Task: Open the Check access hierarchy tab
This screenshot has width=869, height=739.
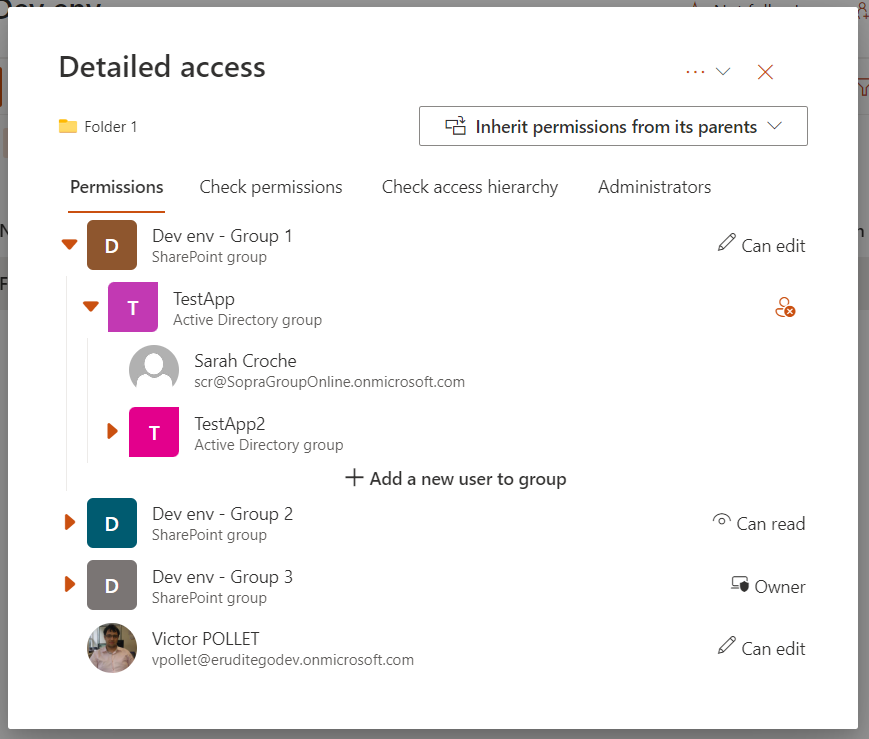Action: tap(470, 187)
